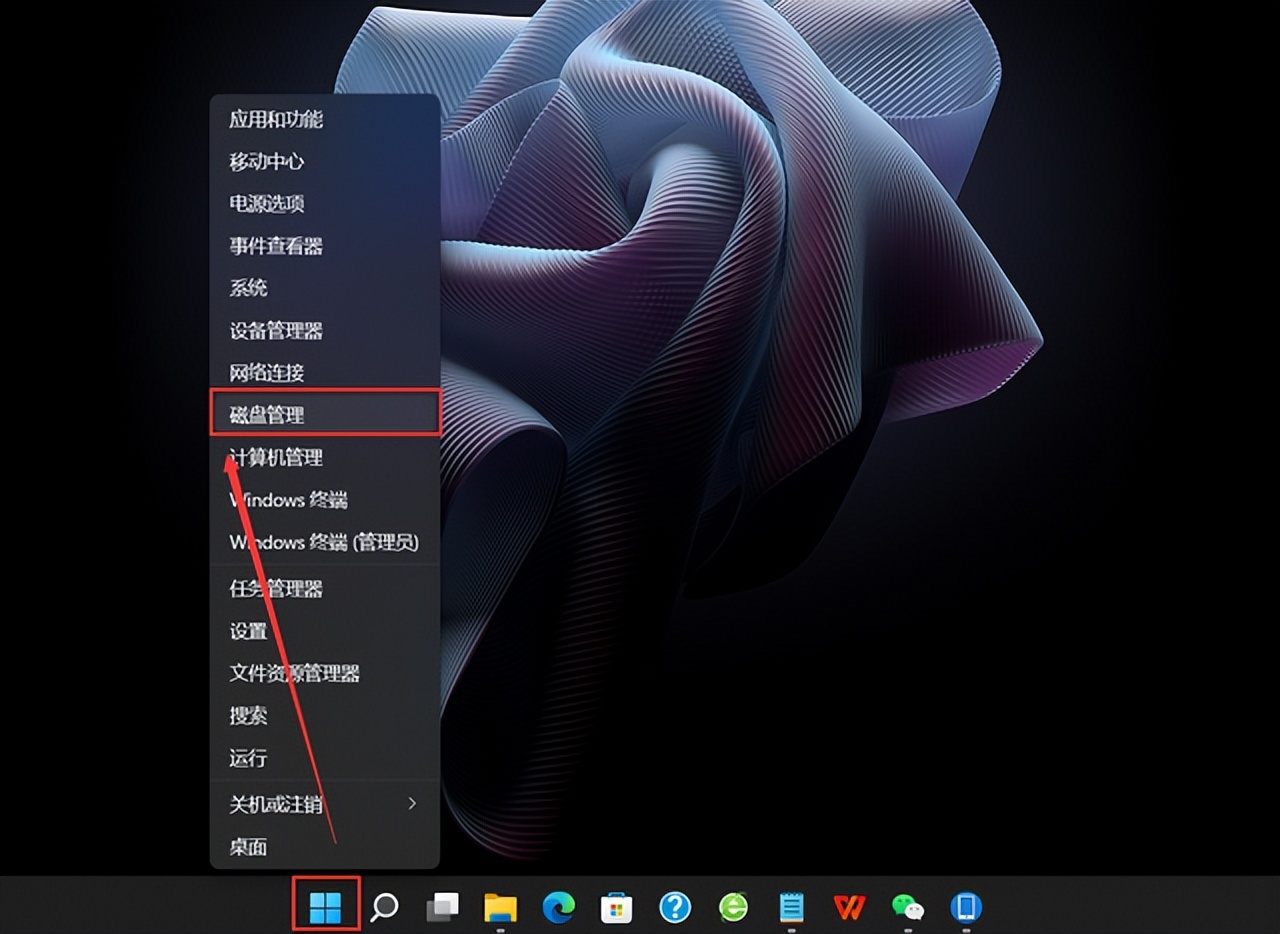Open Windows Search from the taskbar
The image size is (1280, 934).
tap(383, 908)
